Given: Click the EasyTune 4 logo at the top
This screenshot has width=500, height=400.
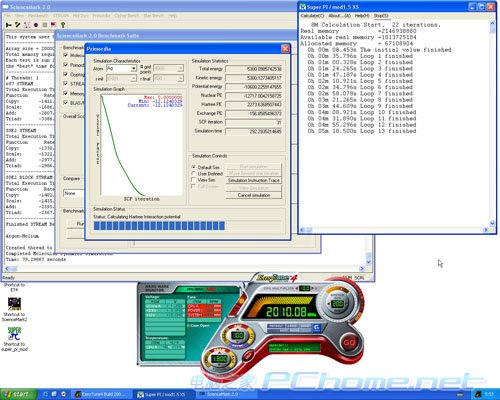Looking at the screenshot, I should coord(277,277).
